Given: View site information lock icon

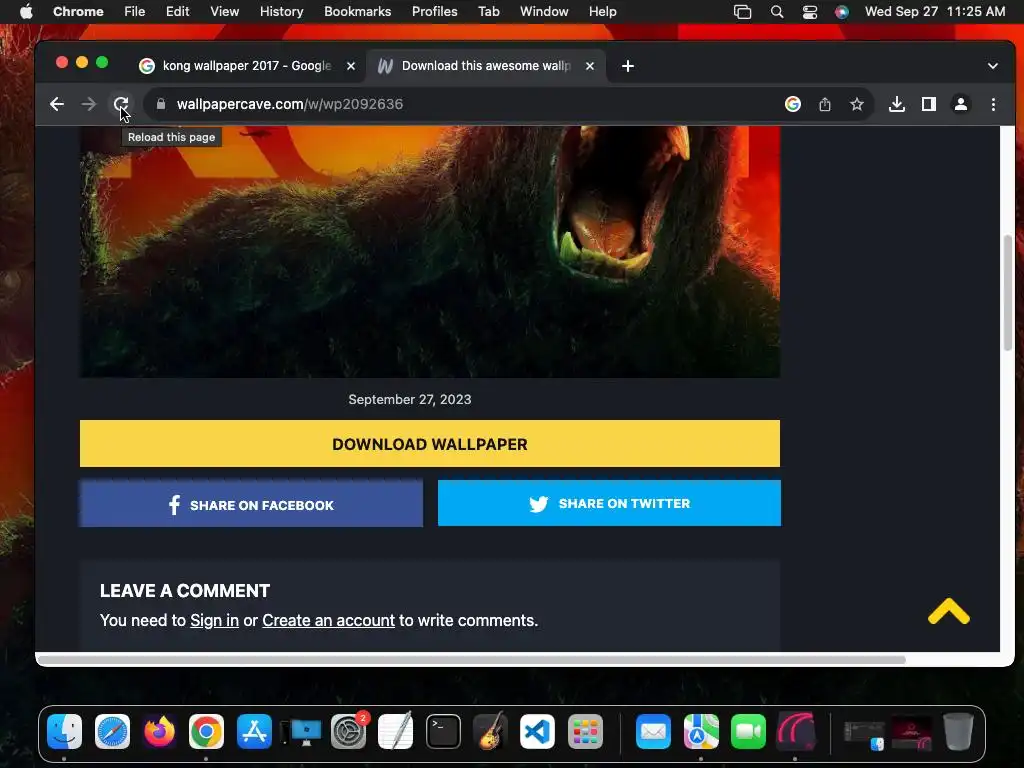Looking at the screenshot, I should pos(161,104).
